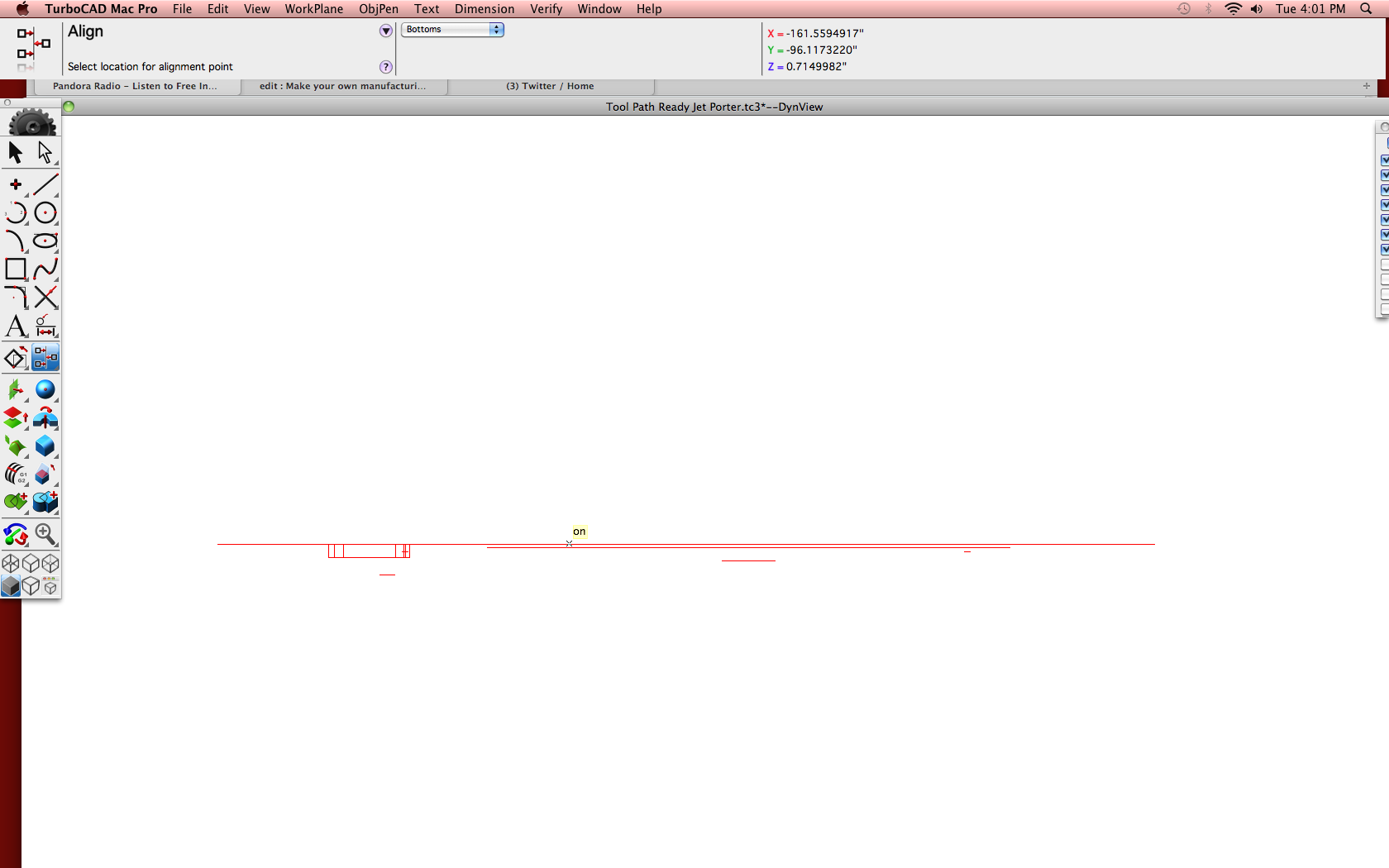This screenshot has width=1389, height=868.
Task: Select the Dimension tool
Action: click(45, 326)
